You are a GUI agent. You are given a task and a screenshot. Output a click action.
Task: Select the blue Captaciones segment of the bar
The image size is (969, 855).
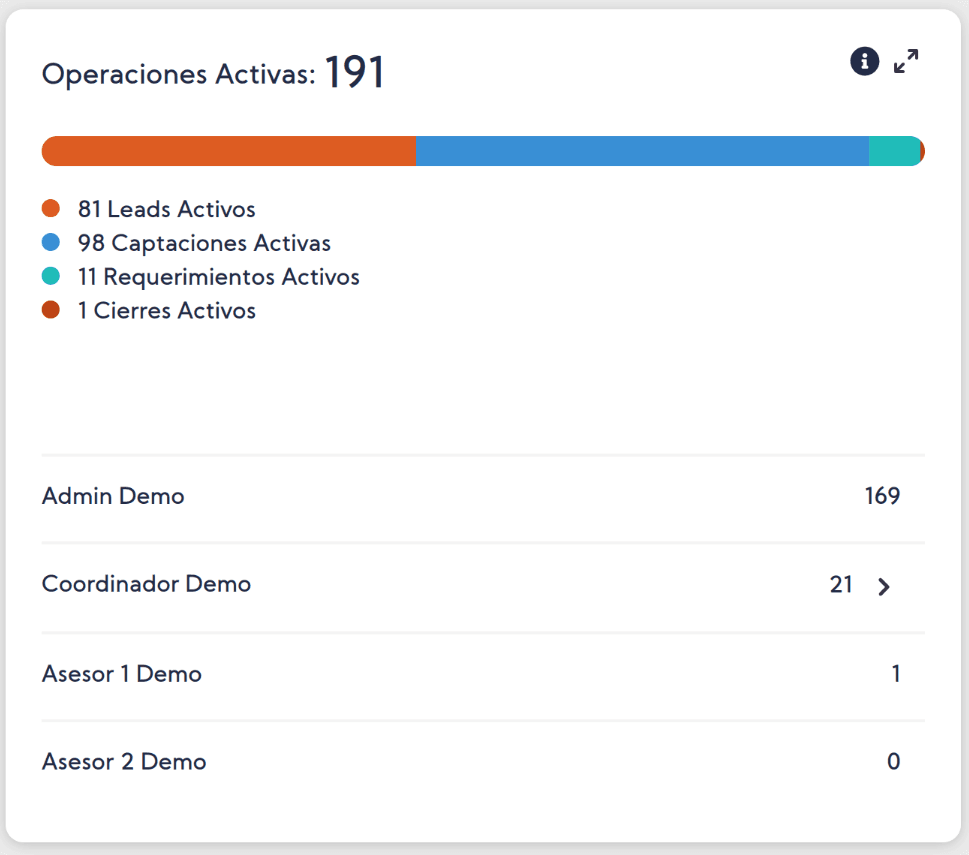pyautogui.click(x=641, y=151)
